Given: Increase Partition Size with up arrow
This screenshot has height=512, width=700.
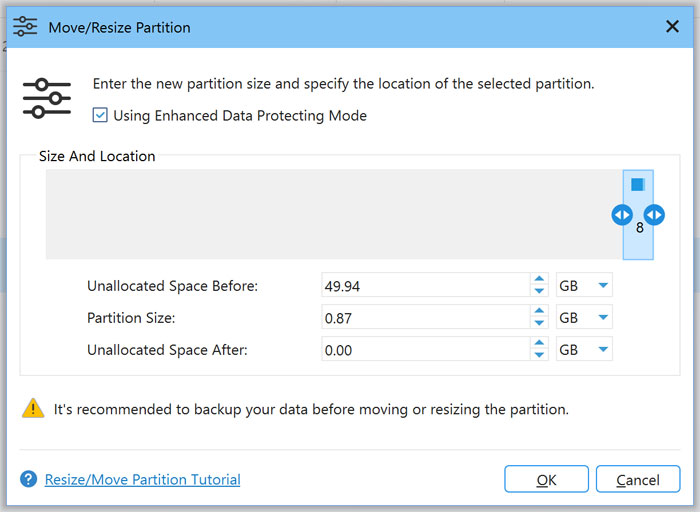Looking at the screenshot, I should 539,311.
